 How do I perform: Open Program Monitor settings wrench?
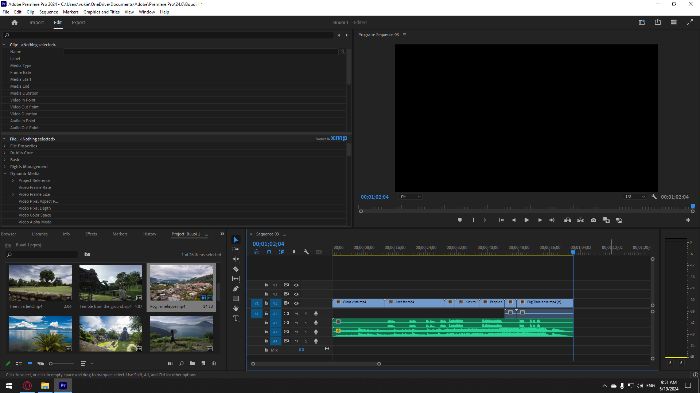[x=654, y=196]
